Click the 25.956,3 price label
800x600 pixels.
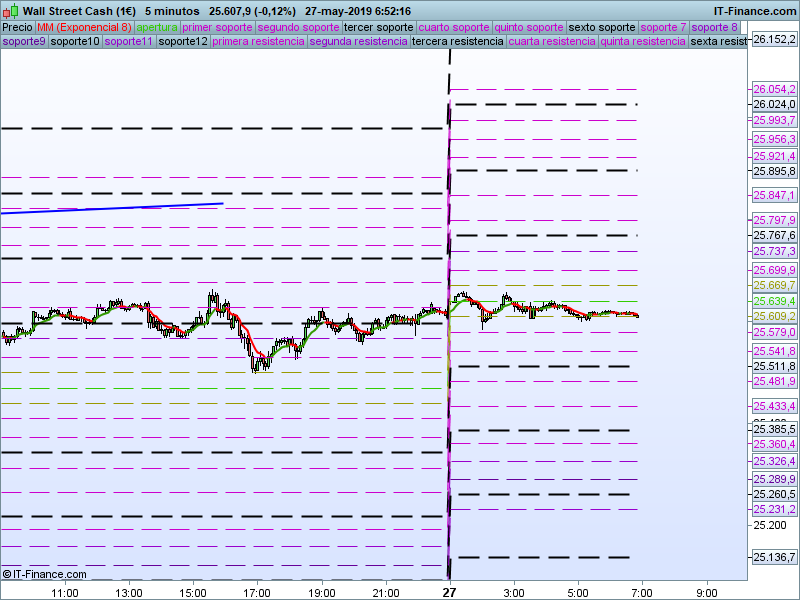(774, 139)
